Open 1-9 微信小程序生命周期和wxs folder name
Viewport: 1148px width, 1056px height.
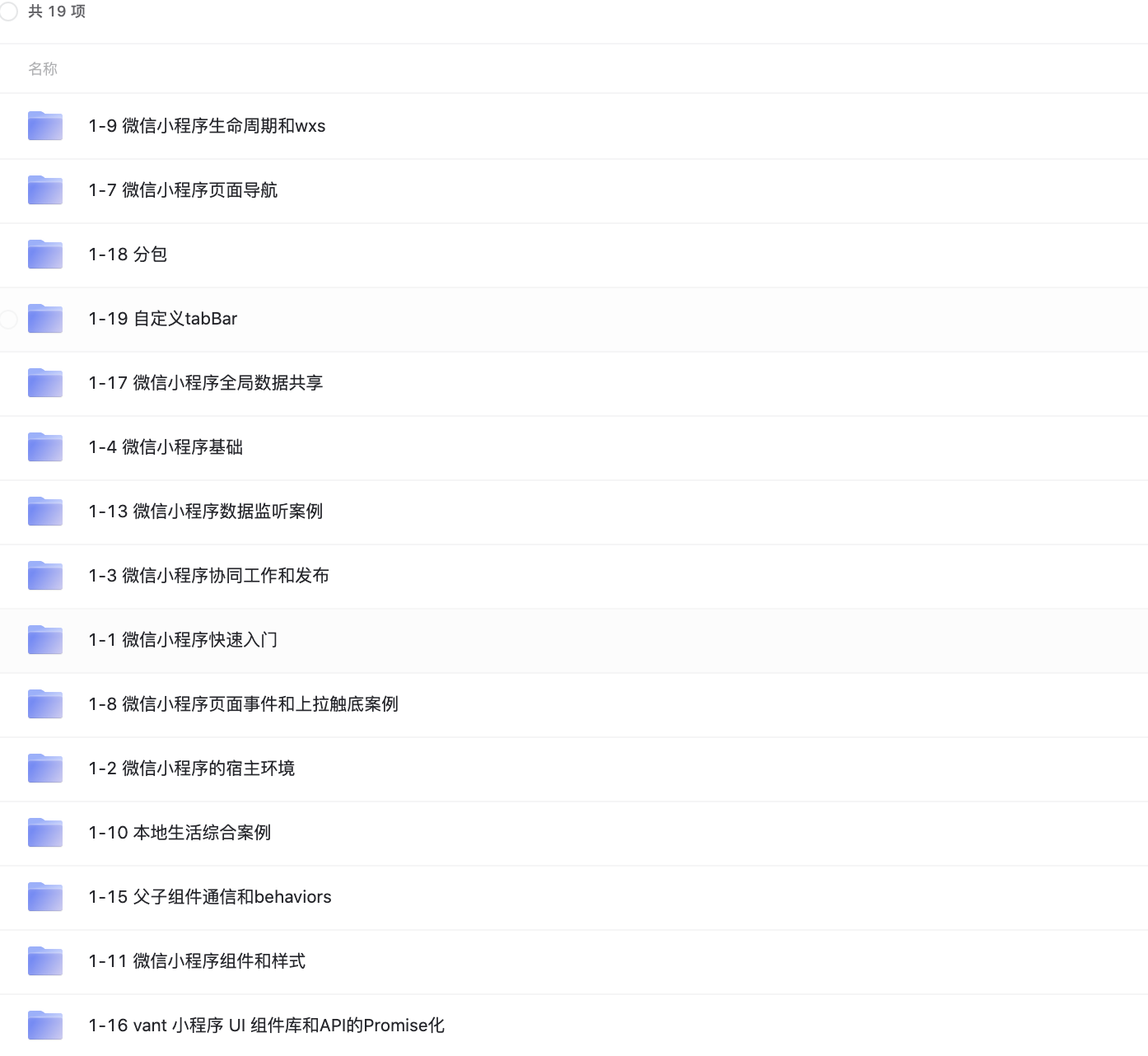tap(207, 126)
